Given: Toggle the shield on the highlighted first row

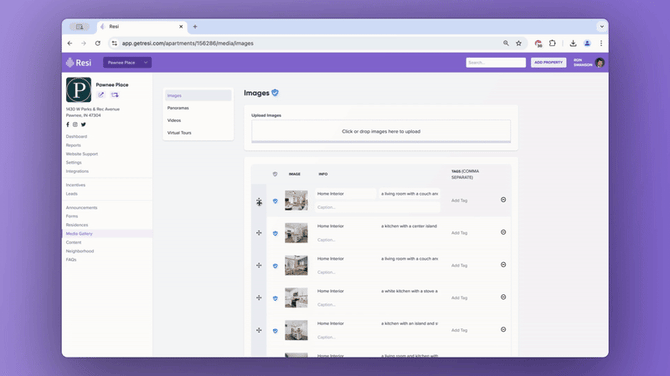Looking at the screenshot, I should tap(275, 201).
